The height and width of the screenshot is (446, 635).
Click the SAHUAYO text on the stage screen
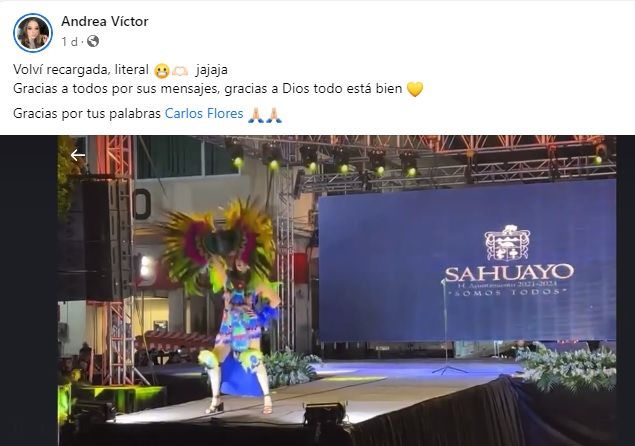509,273
